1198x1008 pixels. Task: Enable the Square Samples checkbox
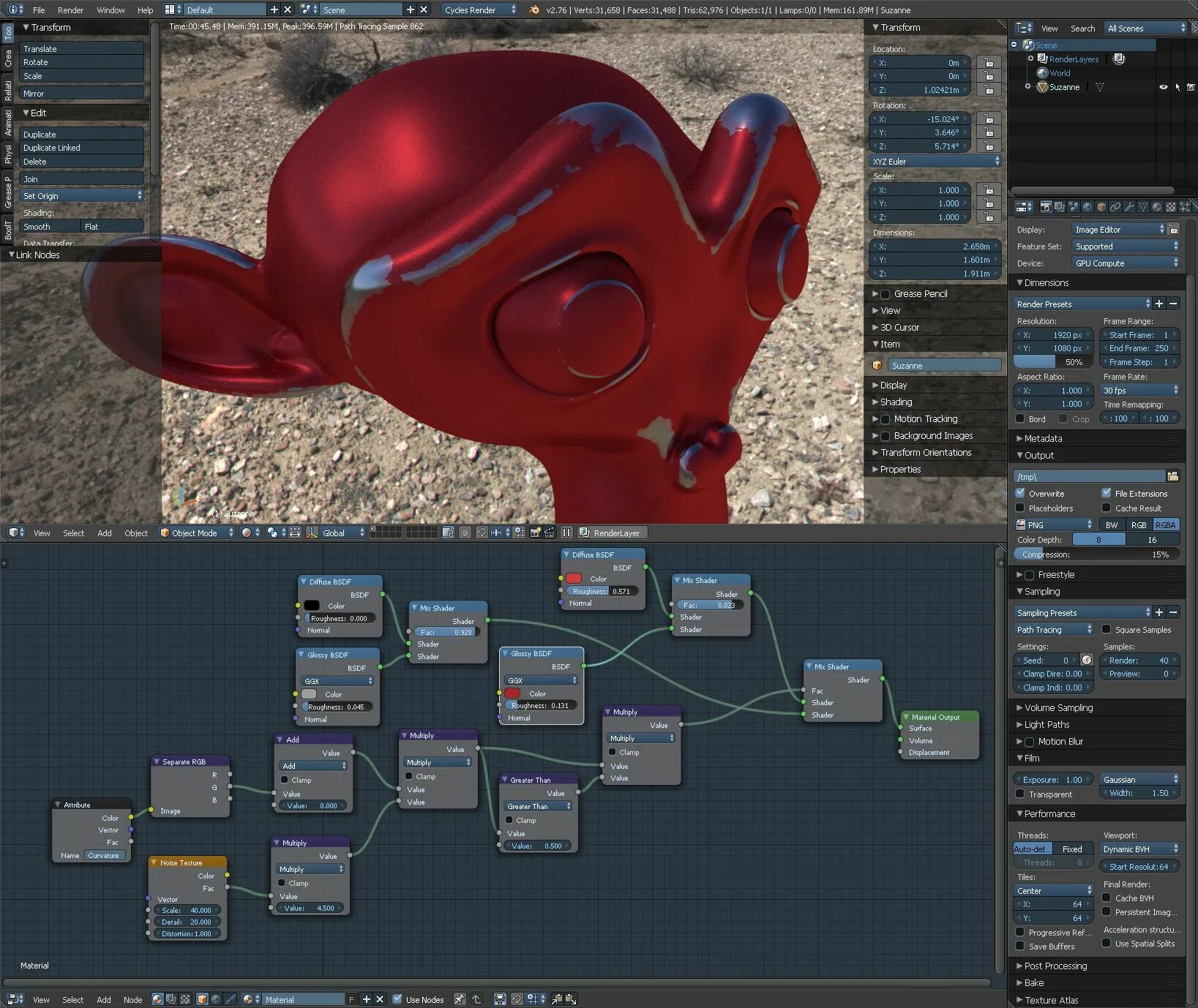pos(1107,629)
